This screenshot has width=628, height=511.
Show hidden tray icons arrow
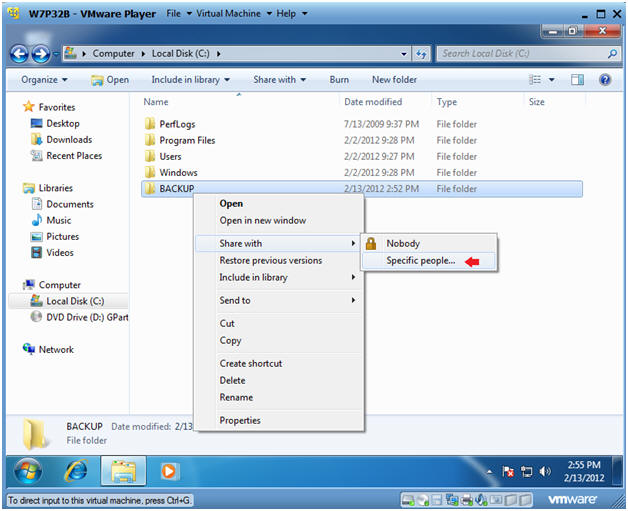point(489,472)
